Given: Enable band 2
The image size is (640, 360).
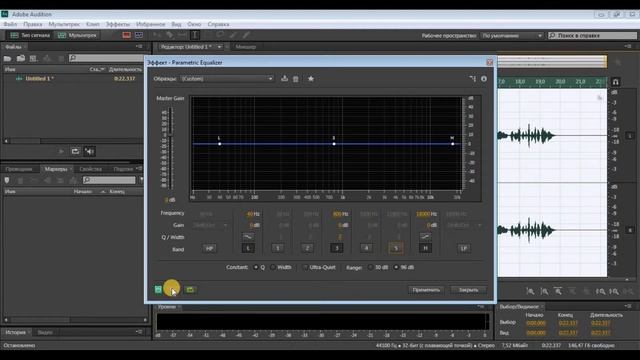Looking at the screenshot, I should 307,248.
